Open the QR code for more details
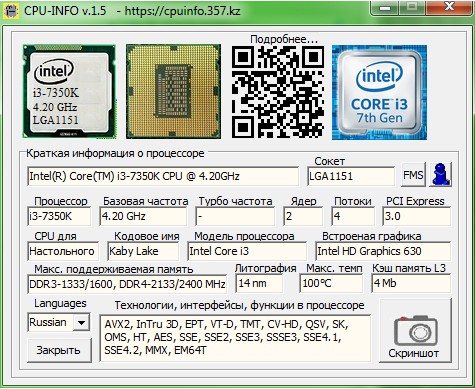475x389 pixels. (278, 92)
